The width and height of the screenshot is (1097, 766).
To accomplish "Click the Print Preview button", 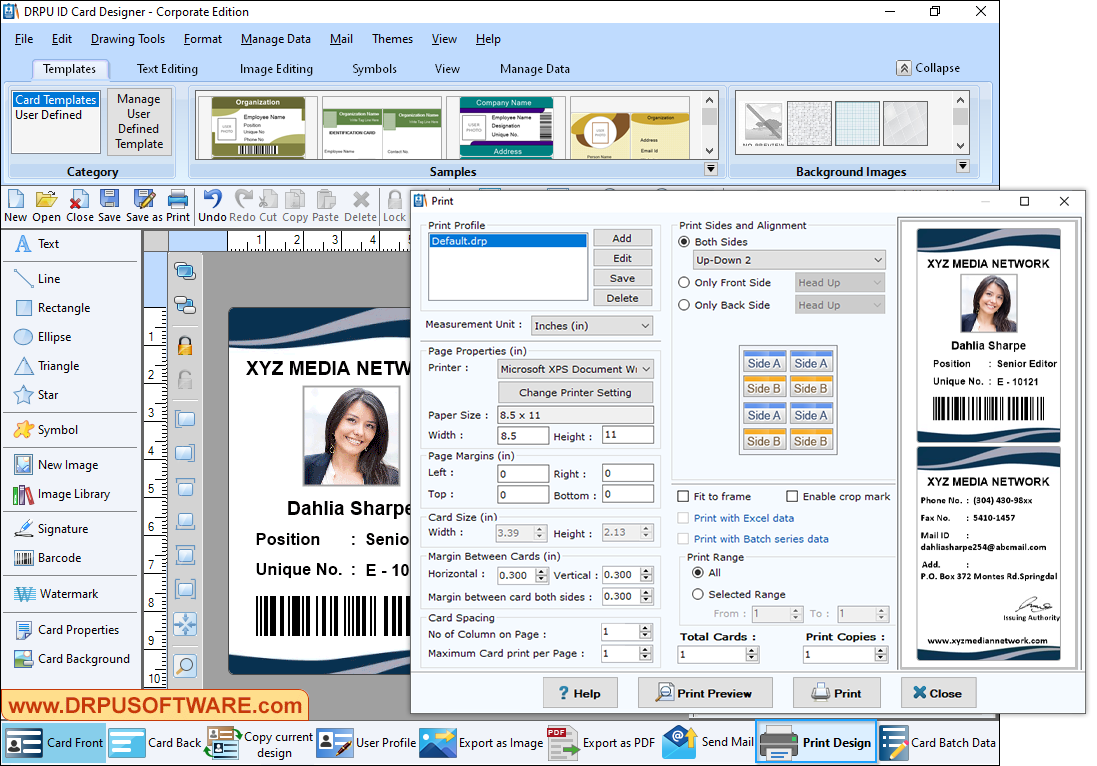I will 705,692.
